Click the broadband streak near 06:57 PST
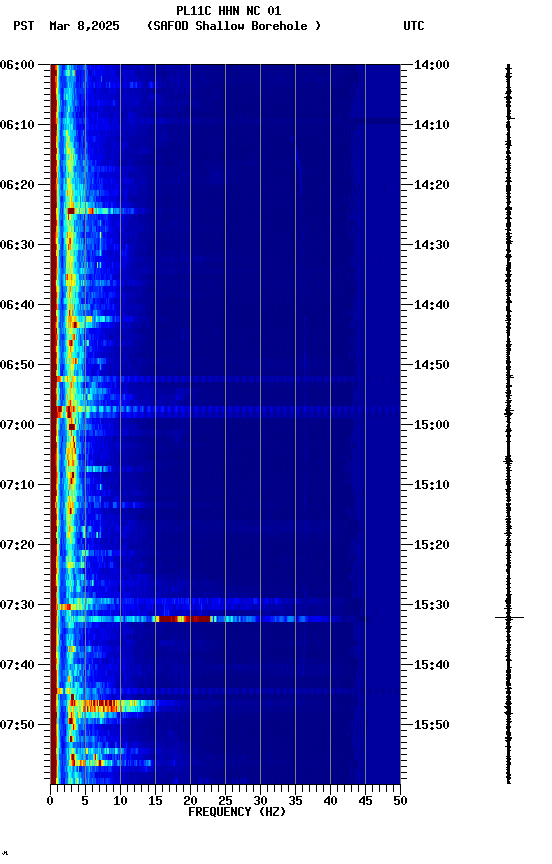The image size is (552, 864). pos(226,410)
